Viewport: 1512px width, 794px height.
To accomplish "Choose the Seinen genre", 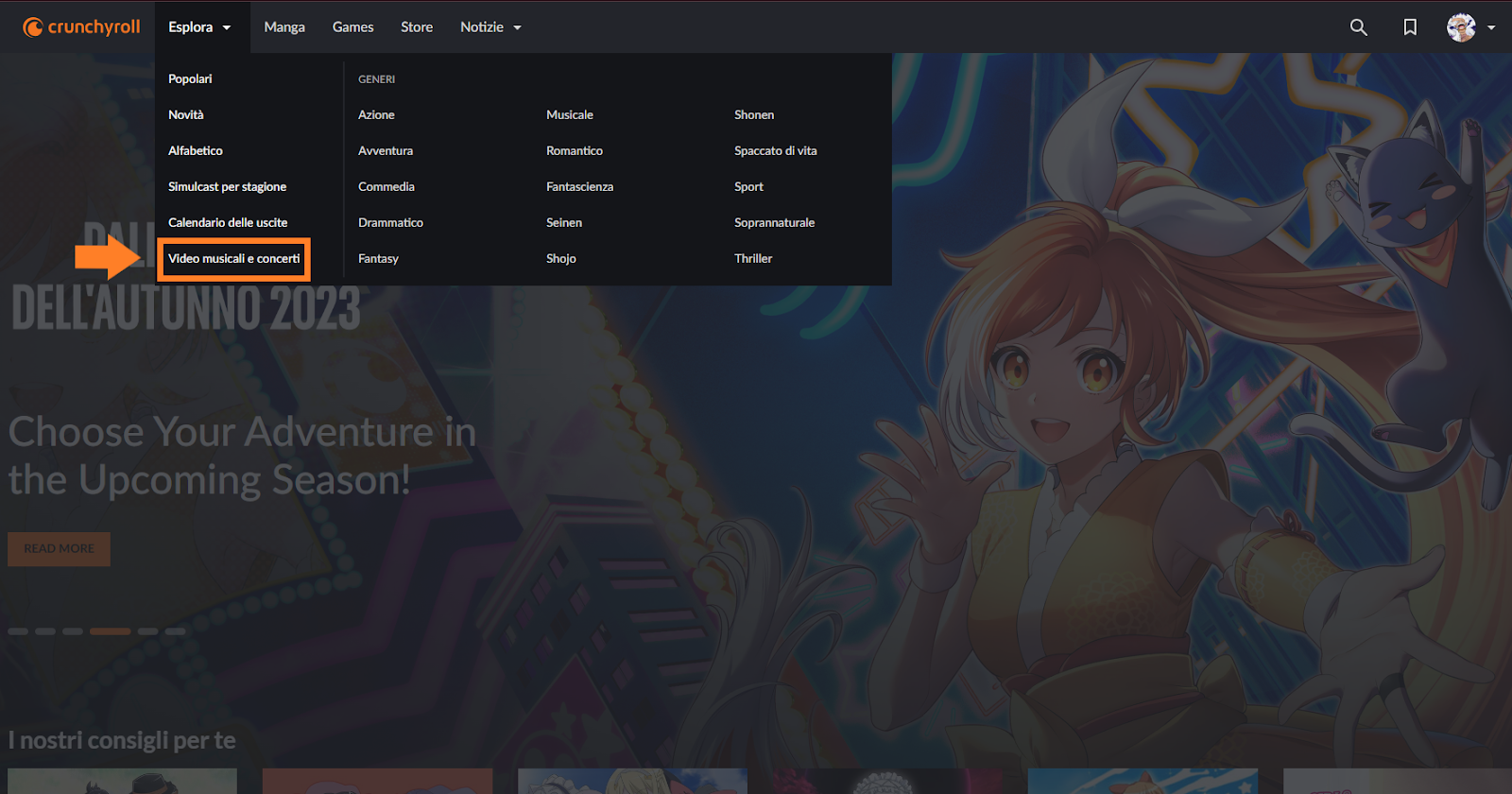I will coord(564,222).
